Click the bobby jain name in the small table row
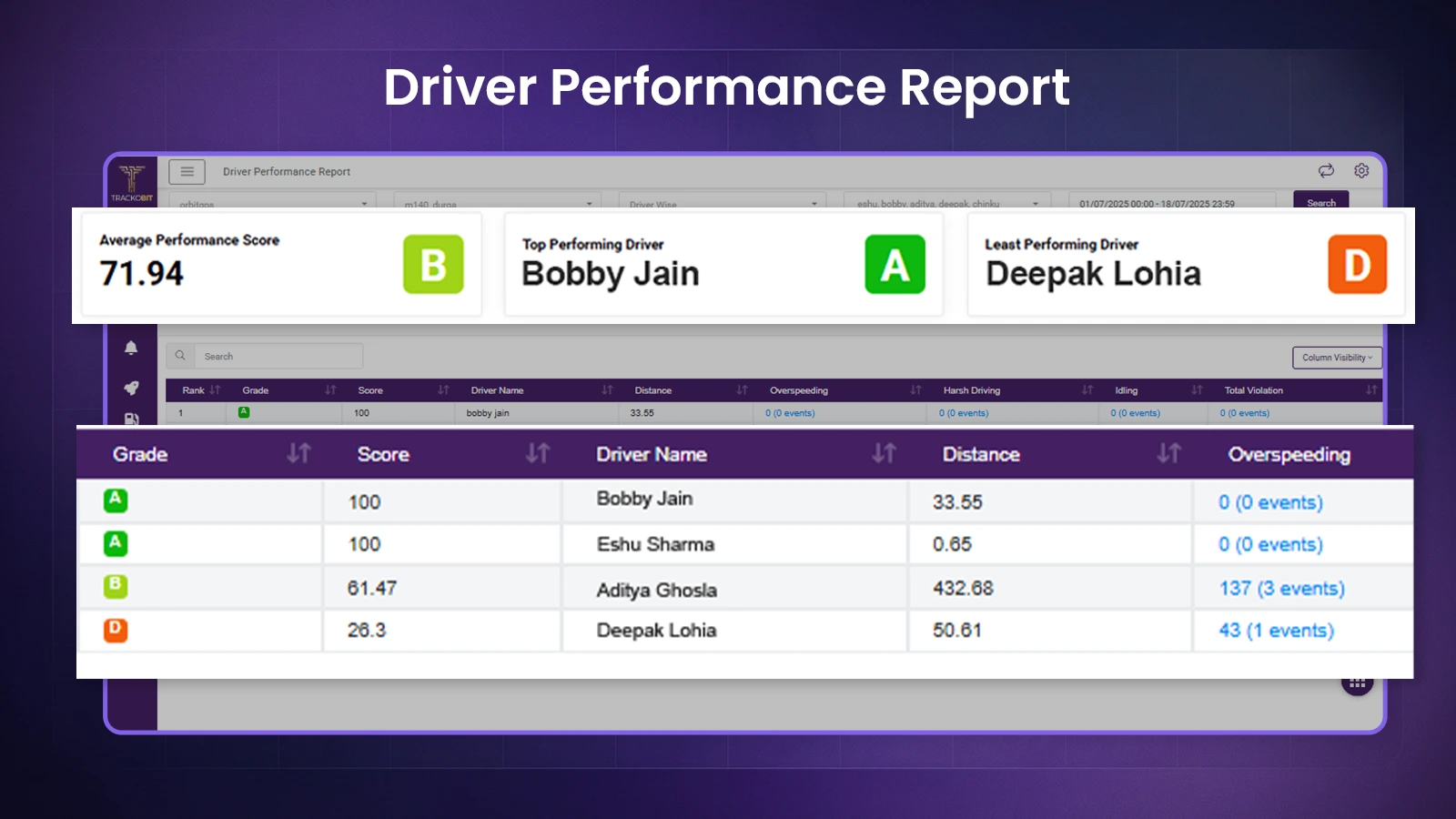The image size is (1456, 819). [x=488, y=413]
